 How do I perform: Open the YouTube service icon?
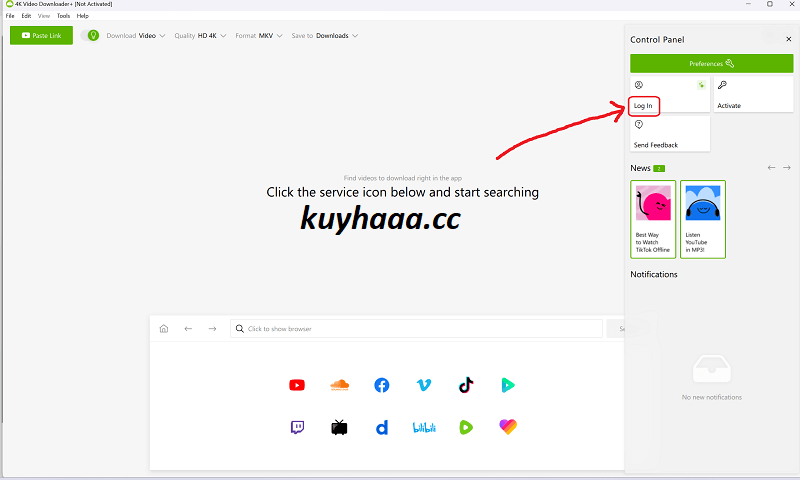297,385
